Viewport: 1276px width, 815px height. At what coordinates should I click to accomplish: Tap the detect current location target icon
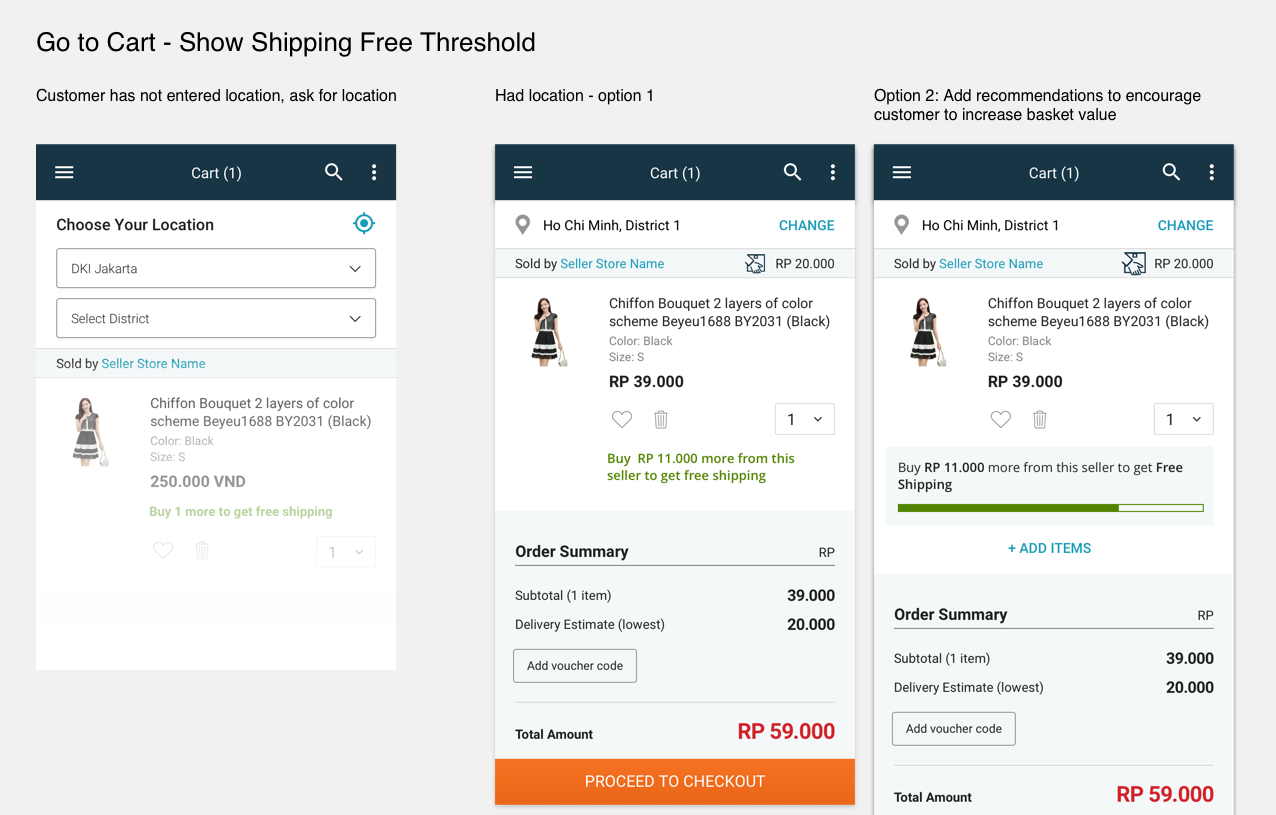coord(364,223)
